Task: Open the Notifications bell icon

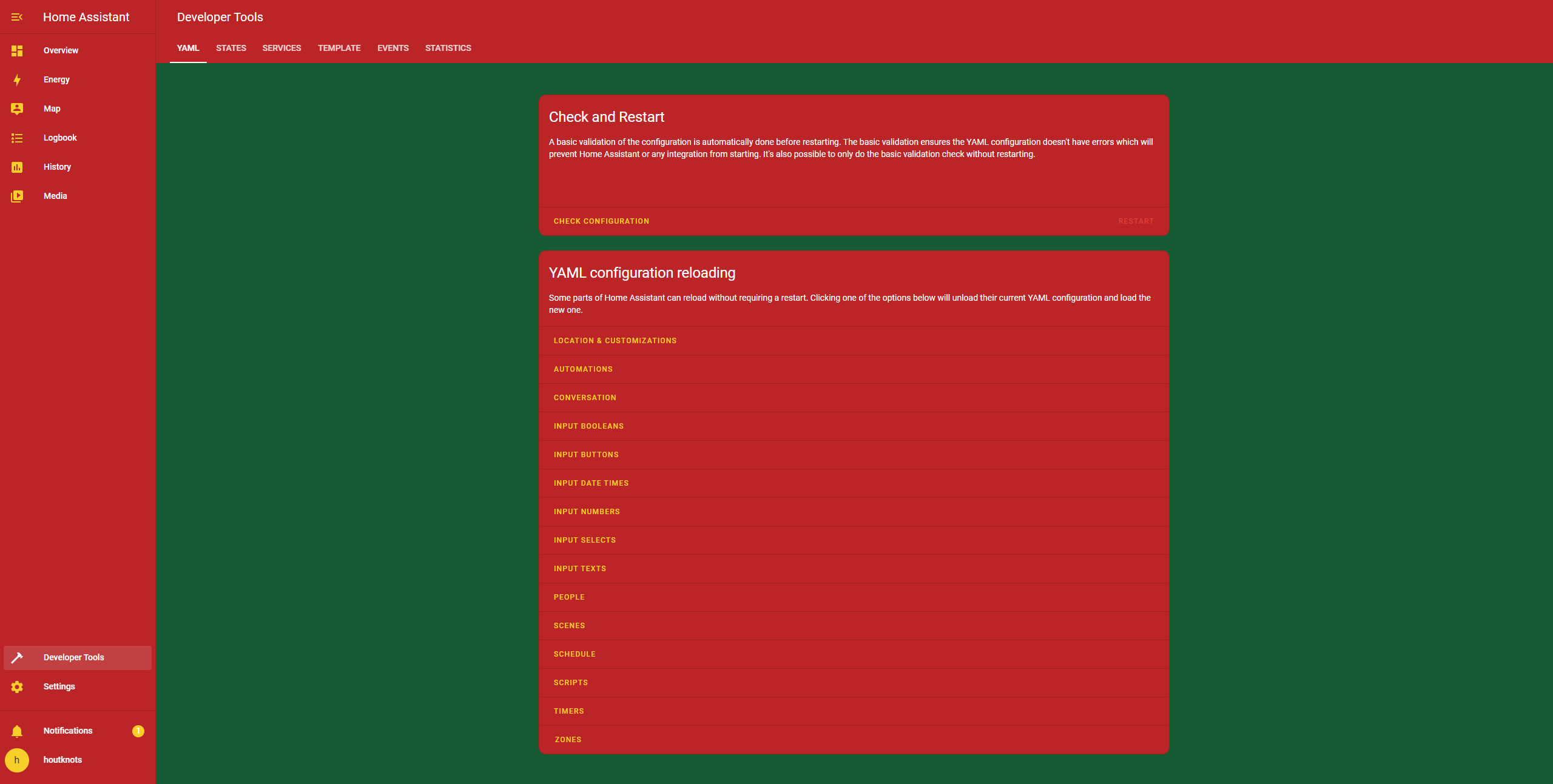Action: [x=17, y=731]
